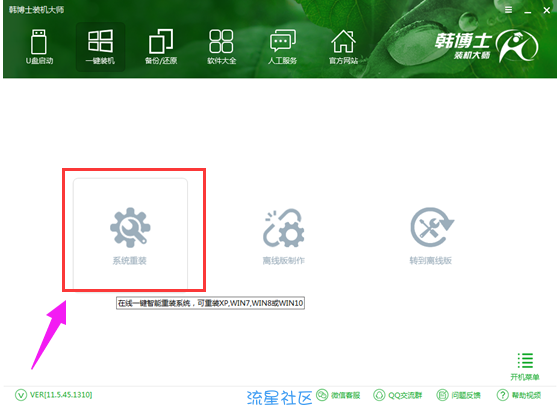The height and width of the screenshot is (405, 557).
Task: Click the version checkmark icon
Action: point(21,395)
